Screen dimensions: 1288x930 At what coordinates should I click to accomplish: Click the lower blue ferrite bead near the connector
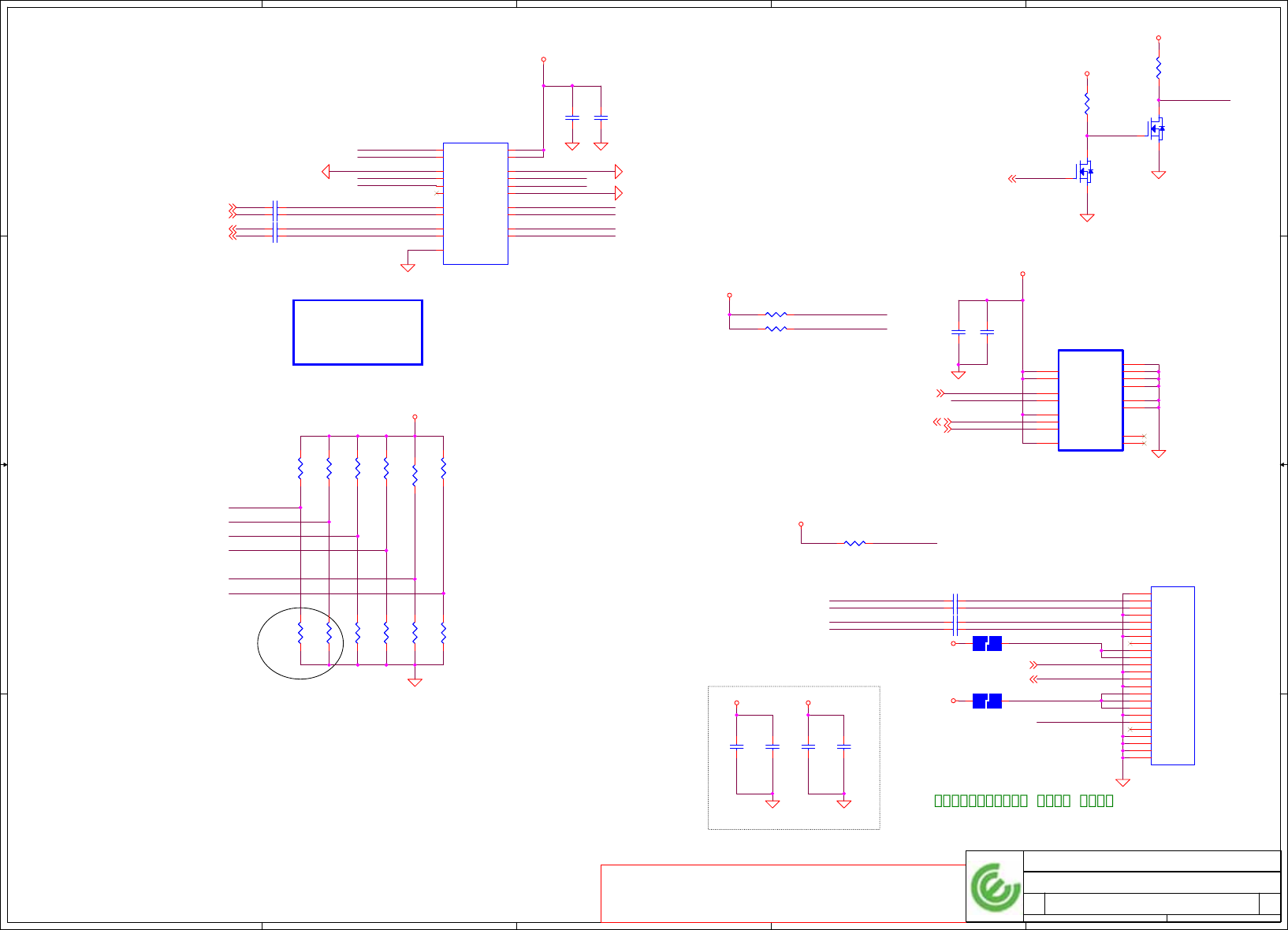(x=987, y=701)
